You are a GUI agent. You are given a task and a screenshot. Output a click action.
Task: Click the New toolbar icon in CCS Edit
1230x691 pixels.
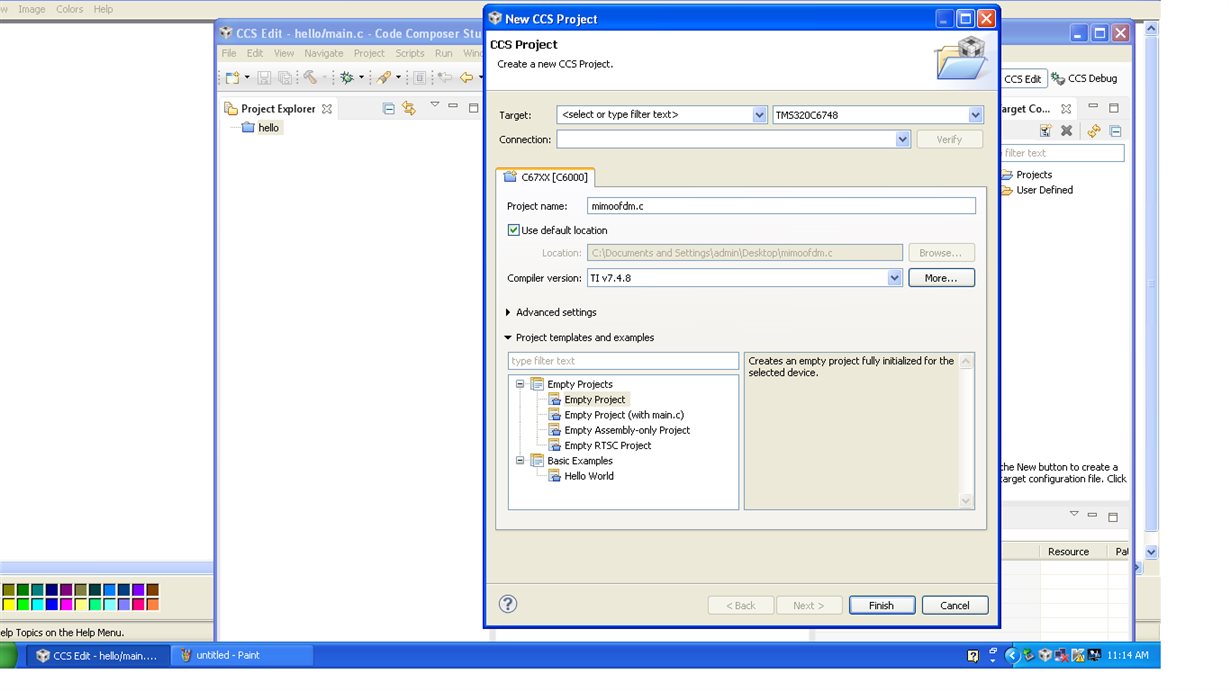(x=231, y=78)
